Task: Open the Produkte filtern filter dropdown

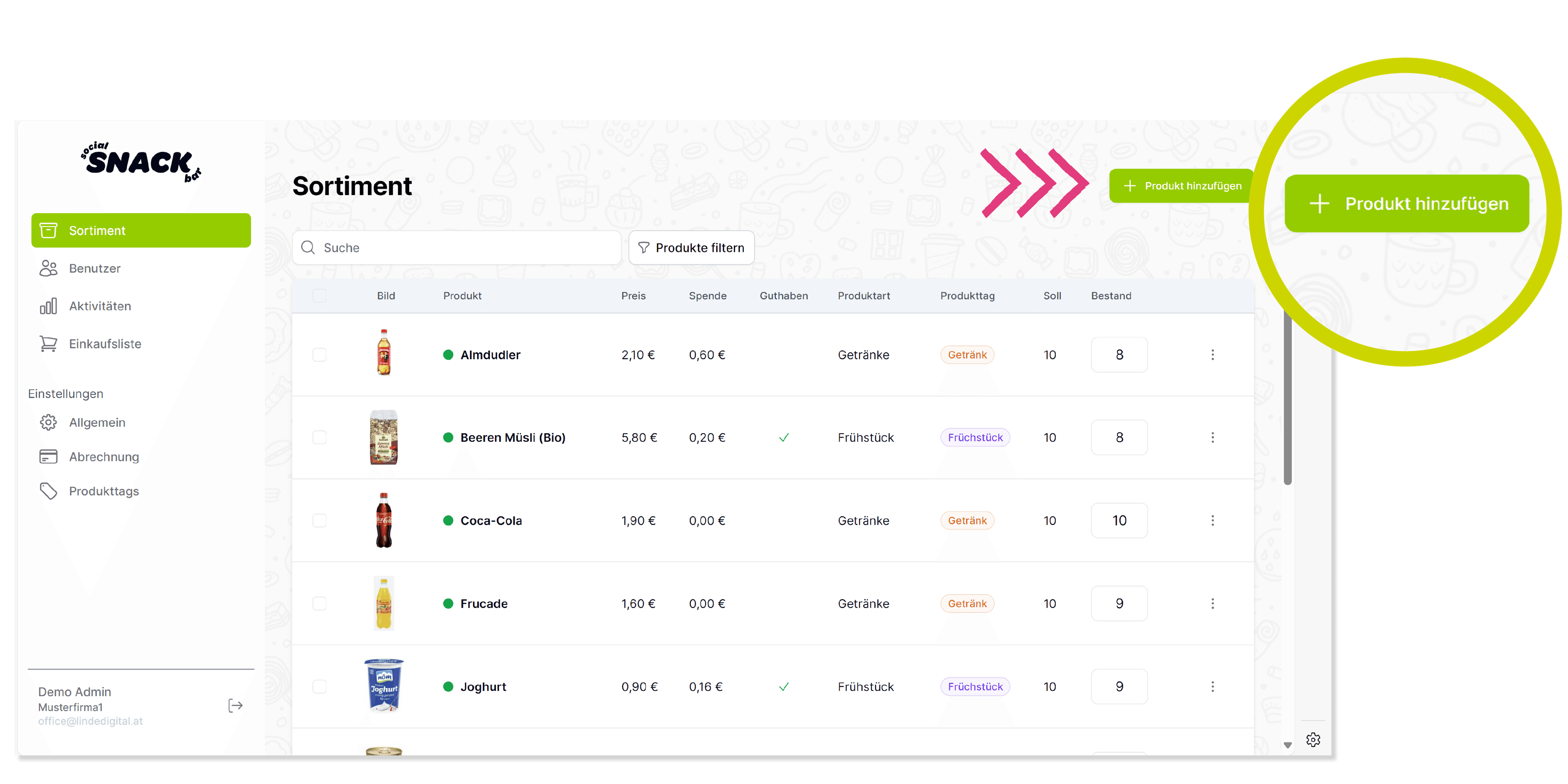Action: [691, 248]
